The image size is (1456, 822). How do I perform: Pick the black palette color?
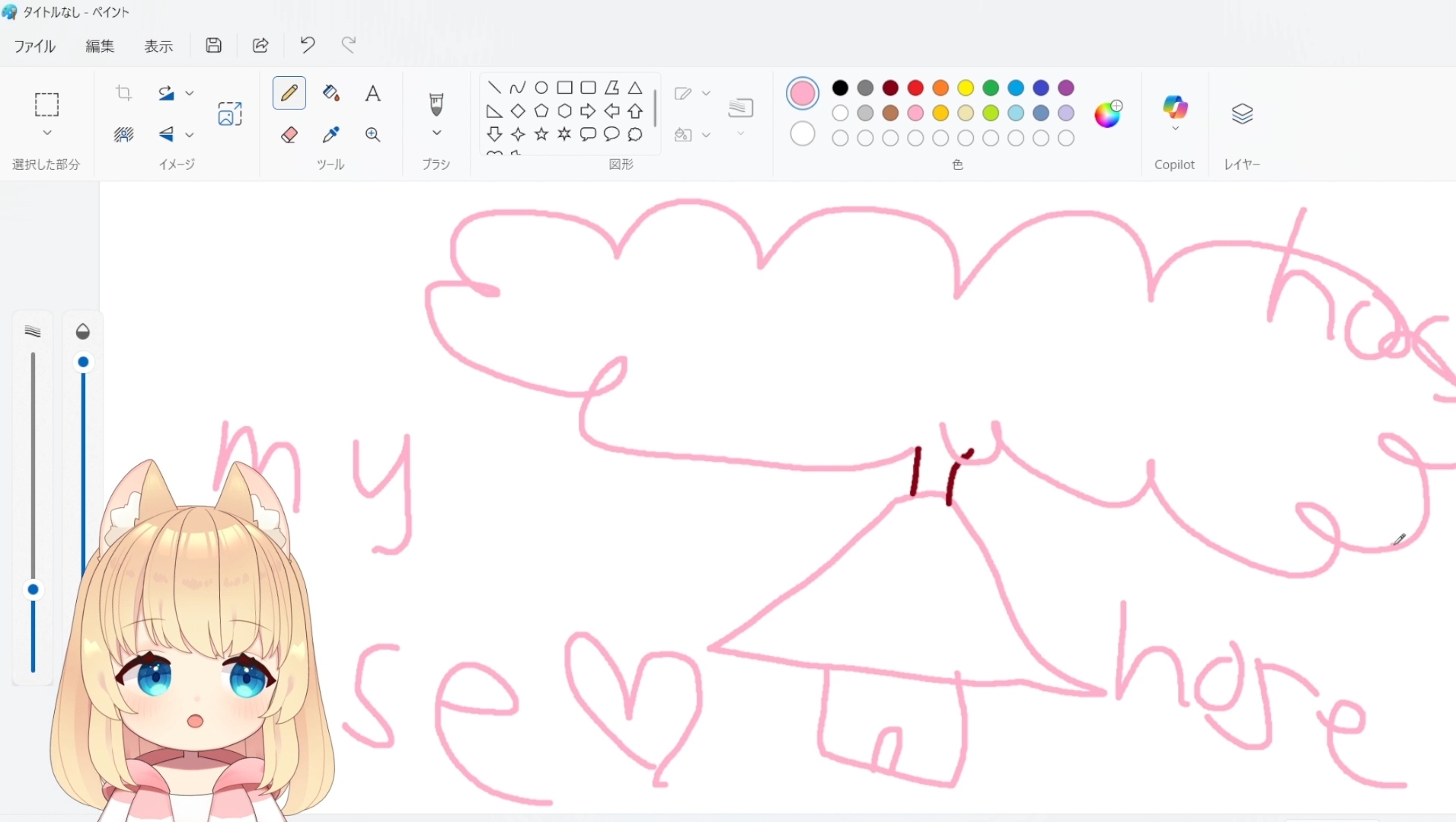click(x=840, y=88)
